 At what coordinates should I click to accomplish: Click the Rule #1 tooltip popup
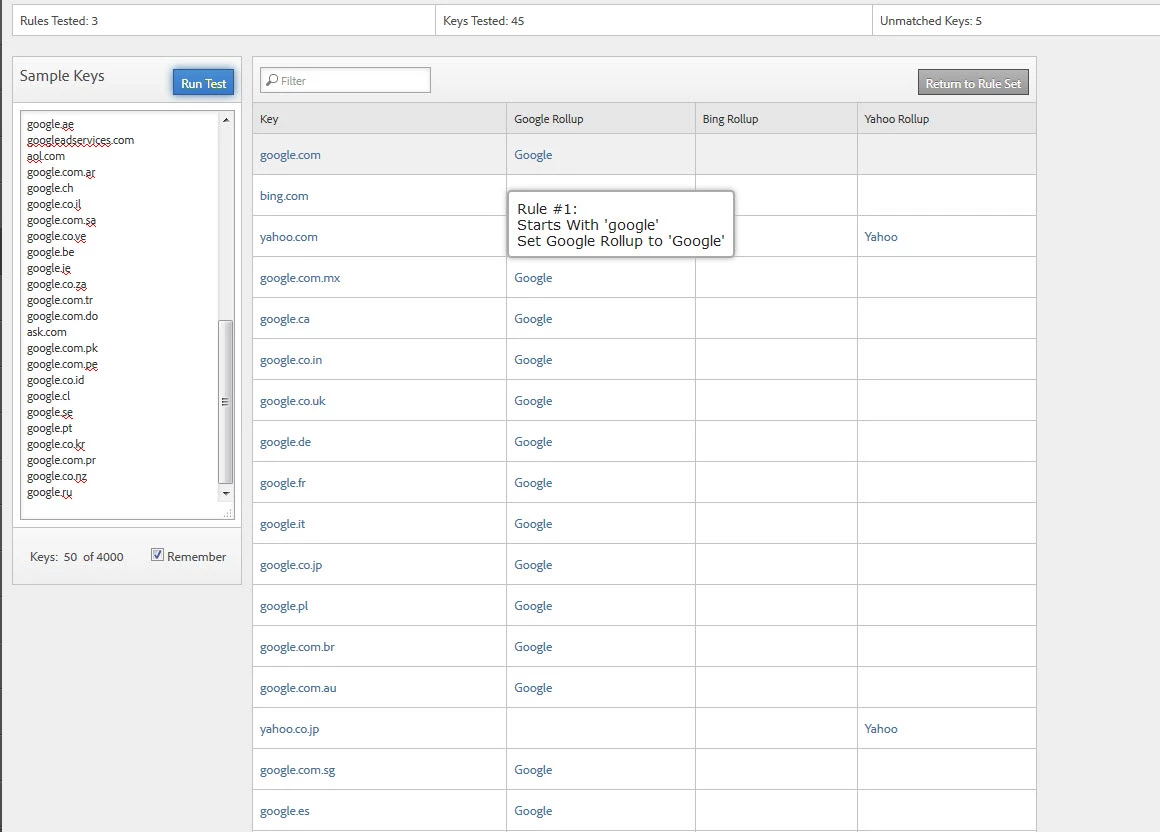(621, 224)
